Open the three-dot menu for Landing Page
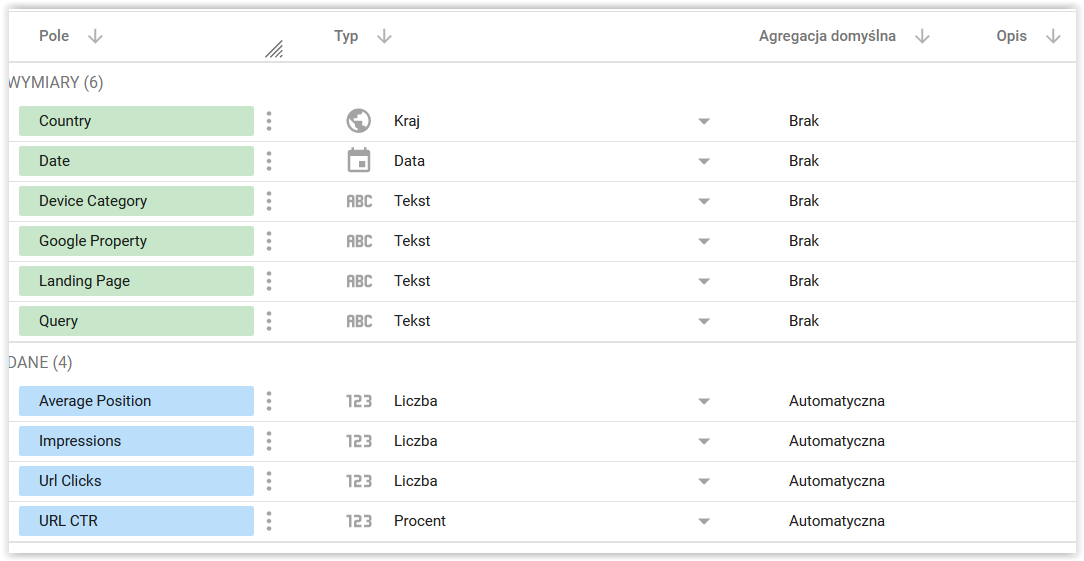This screenshot has width=1084, height=561. point(269,281)
